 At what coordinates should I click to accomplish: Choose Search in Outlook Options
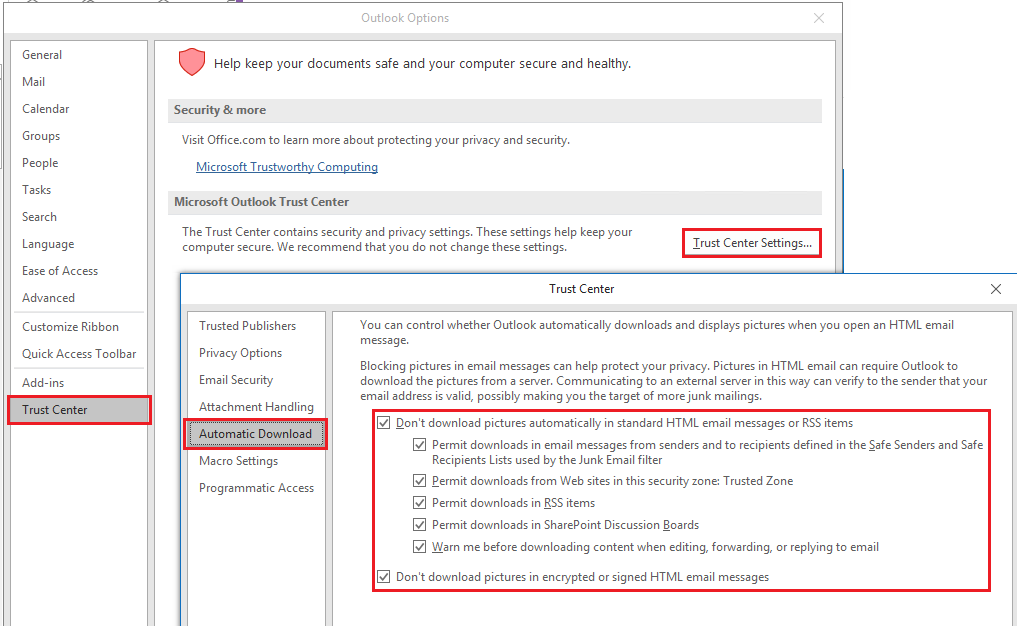[x=40, y=217]
